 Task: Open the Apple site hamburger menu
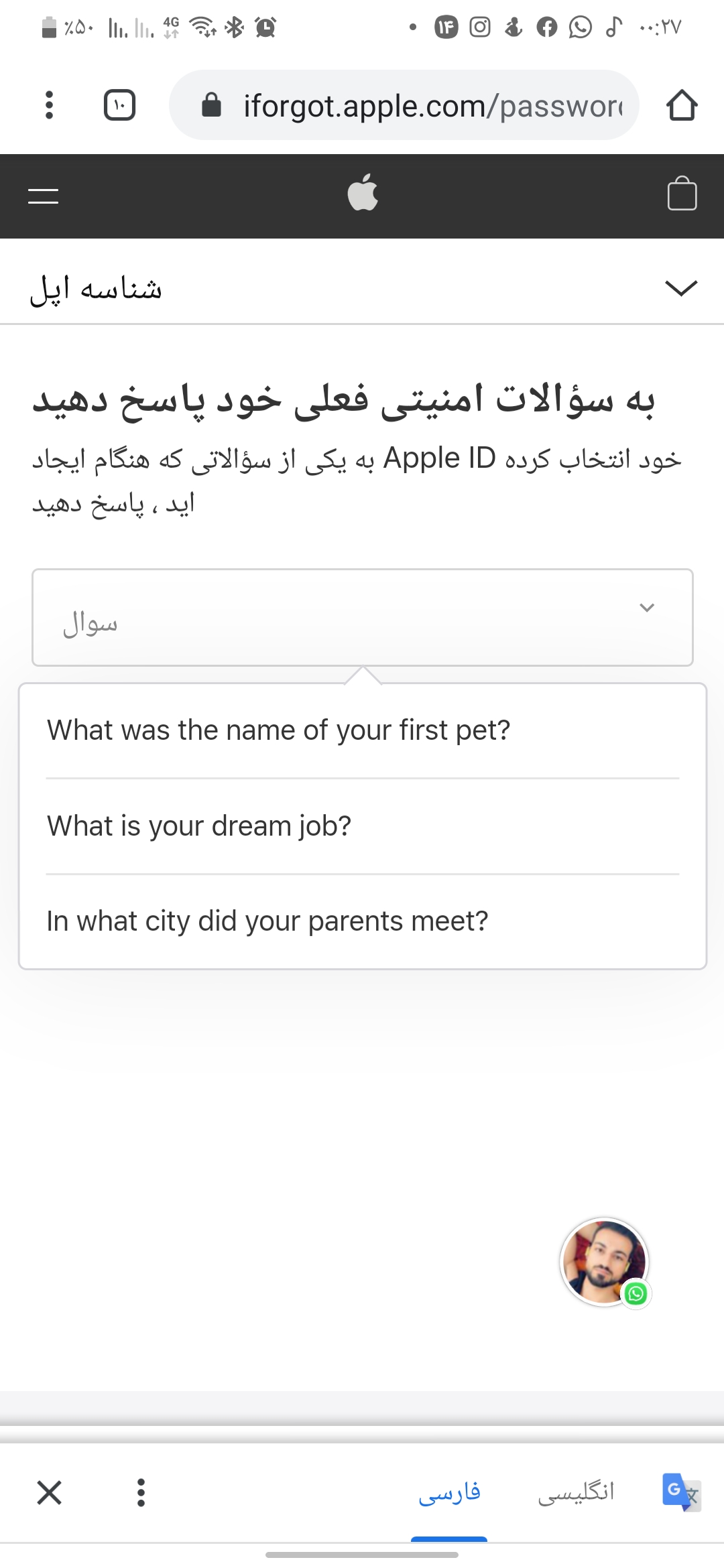(x=44, y=196)
